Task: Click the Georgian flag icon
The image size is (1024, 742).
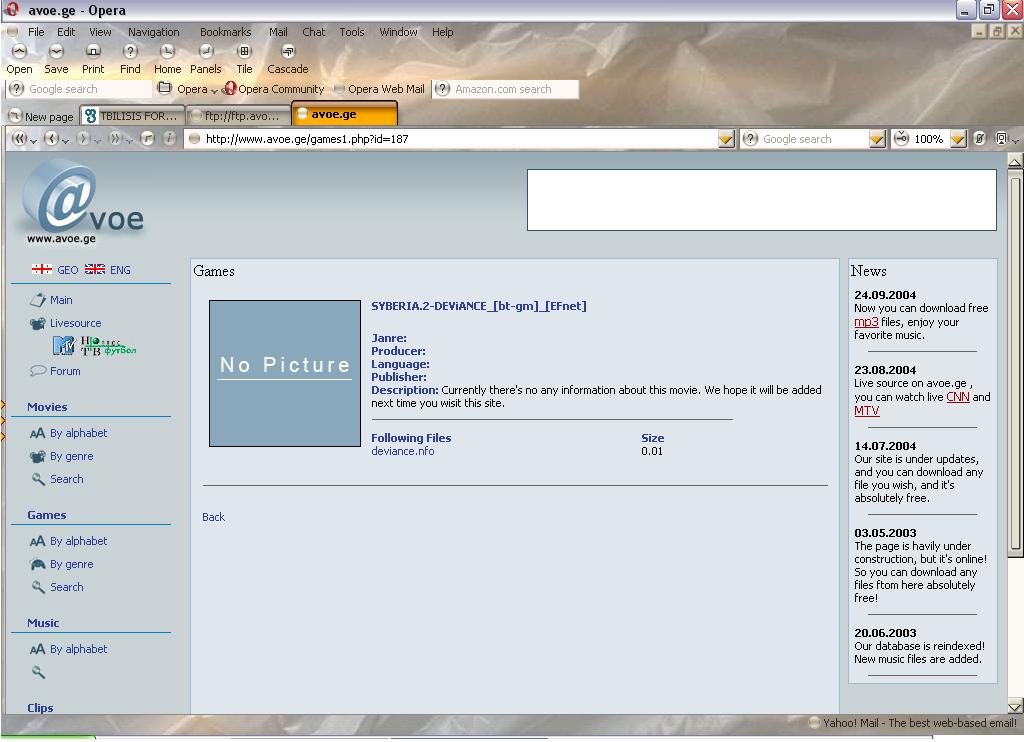Action: pos(42,269)
